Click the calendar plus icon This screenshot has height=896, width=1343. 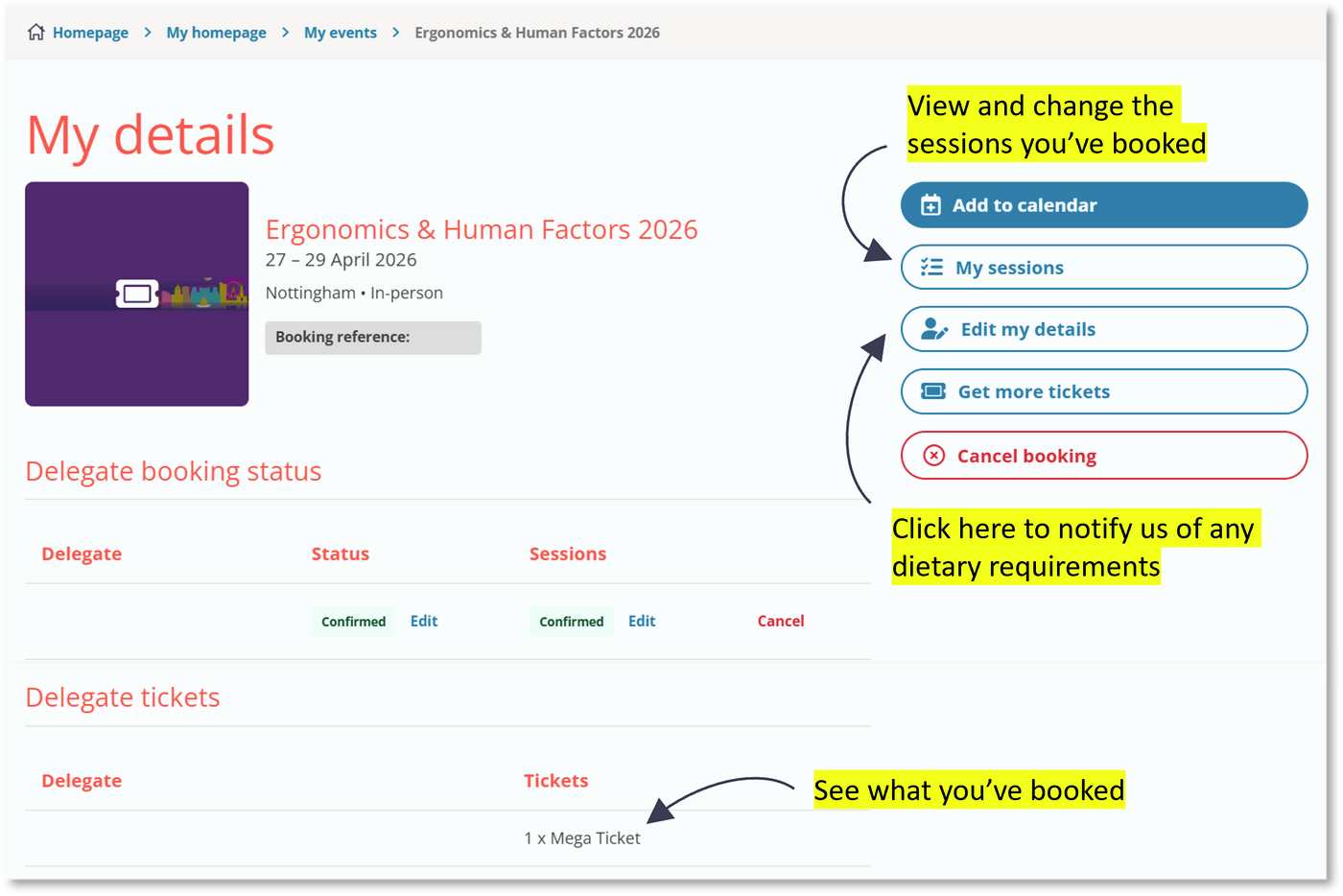tap(931, 205)
